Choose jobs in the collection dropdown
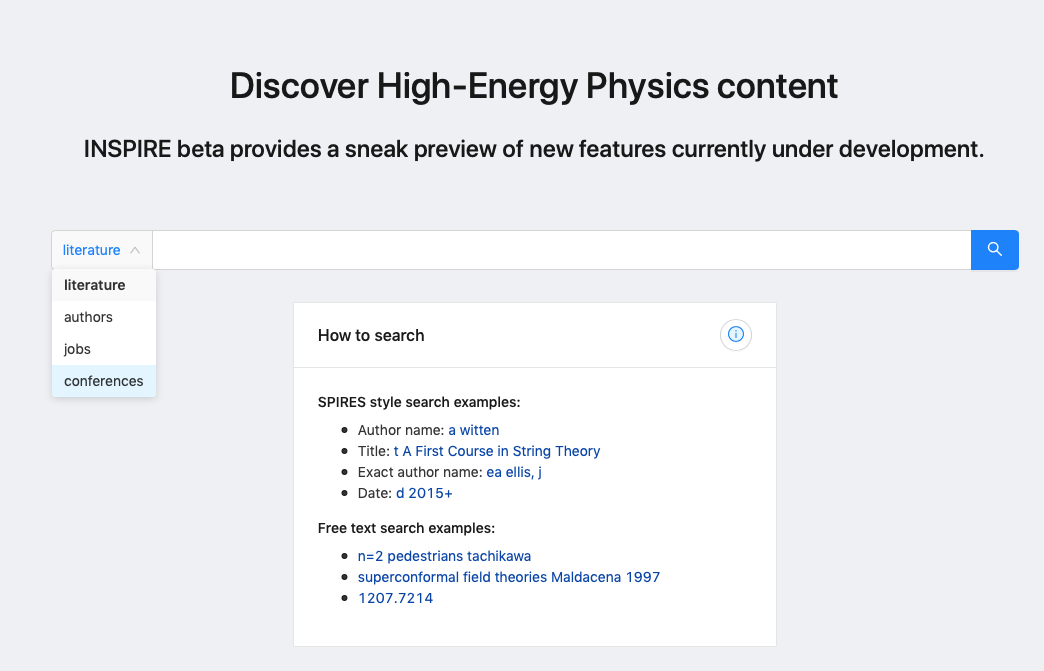The image size is (1044, 671). pyautogui.click(x=78, y=349)
